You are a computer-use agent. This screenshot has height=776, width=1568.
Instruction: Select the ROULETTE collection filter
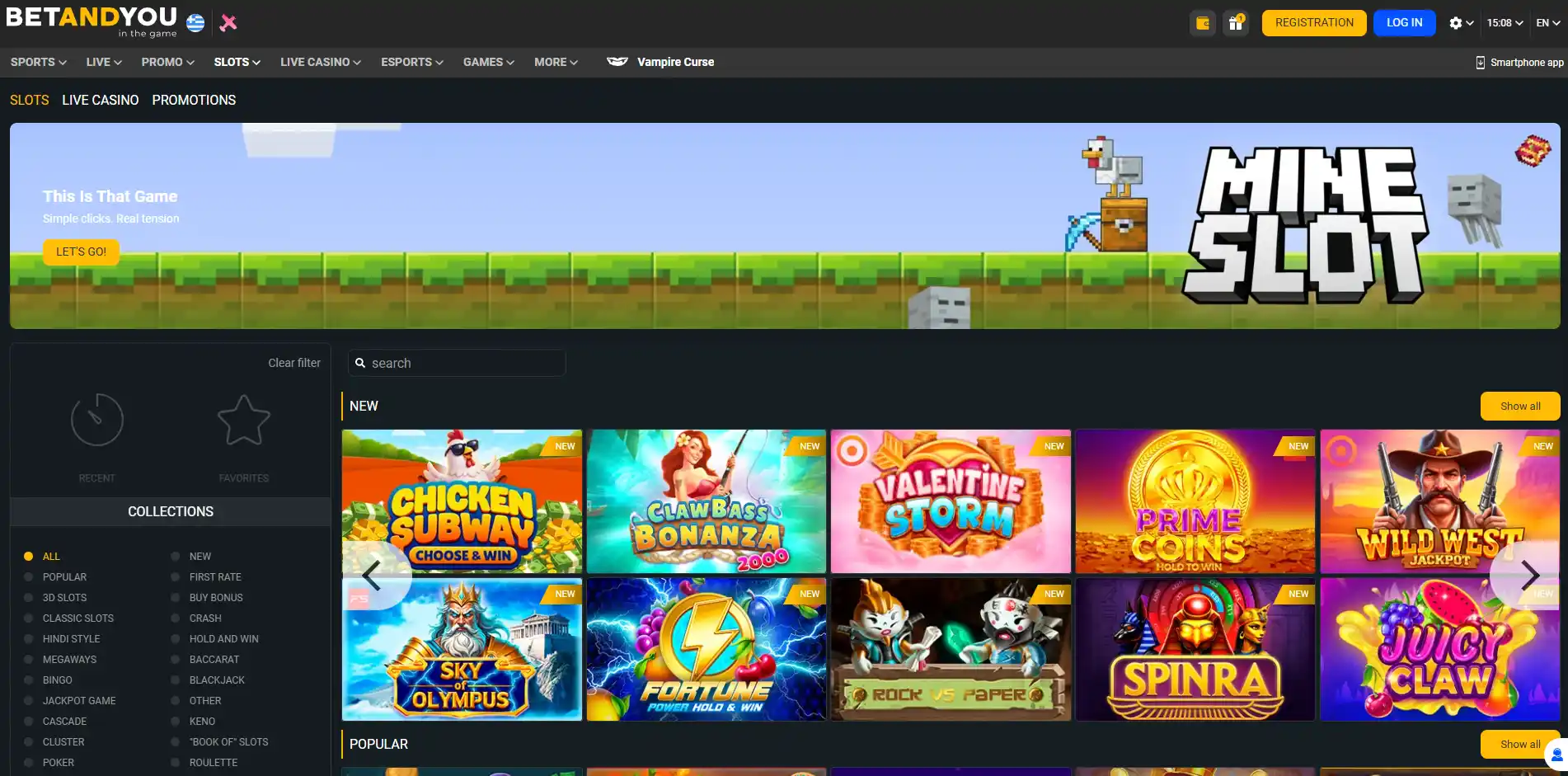pos(204,763)
